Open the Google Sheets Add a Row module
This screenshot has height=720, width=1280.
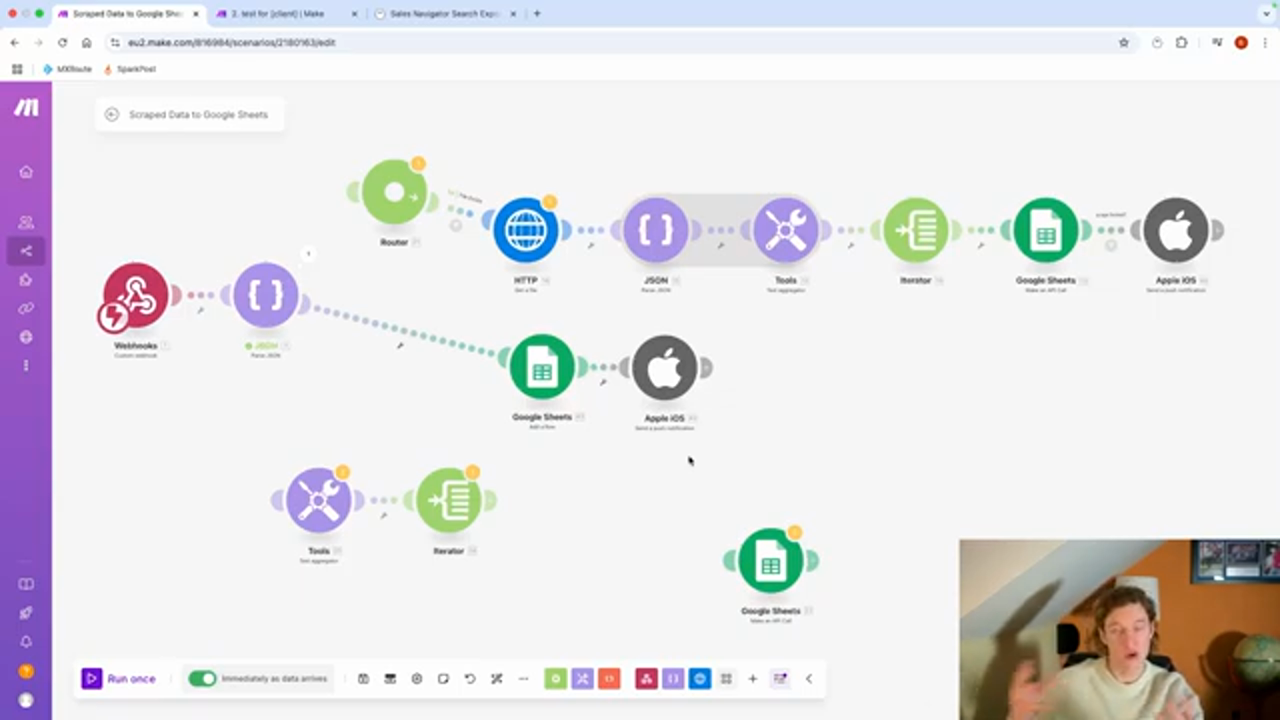[x=542, y=367]
